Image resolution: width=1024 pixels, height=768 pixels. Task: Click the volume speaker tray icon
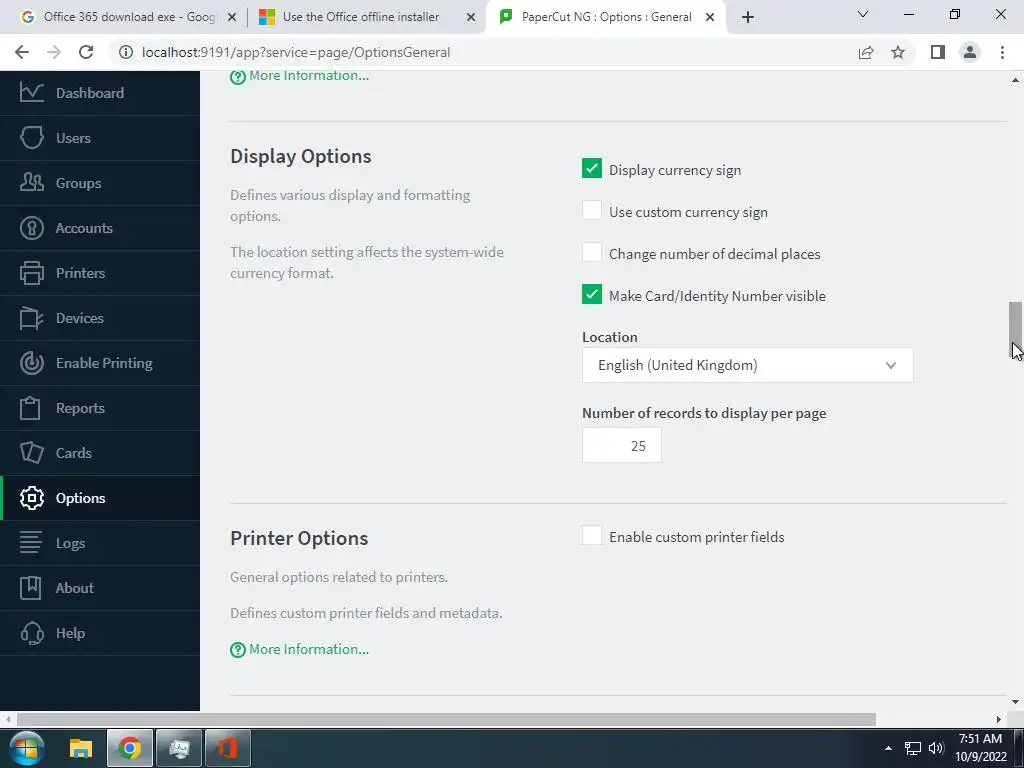[936, 748]
